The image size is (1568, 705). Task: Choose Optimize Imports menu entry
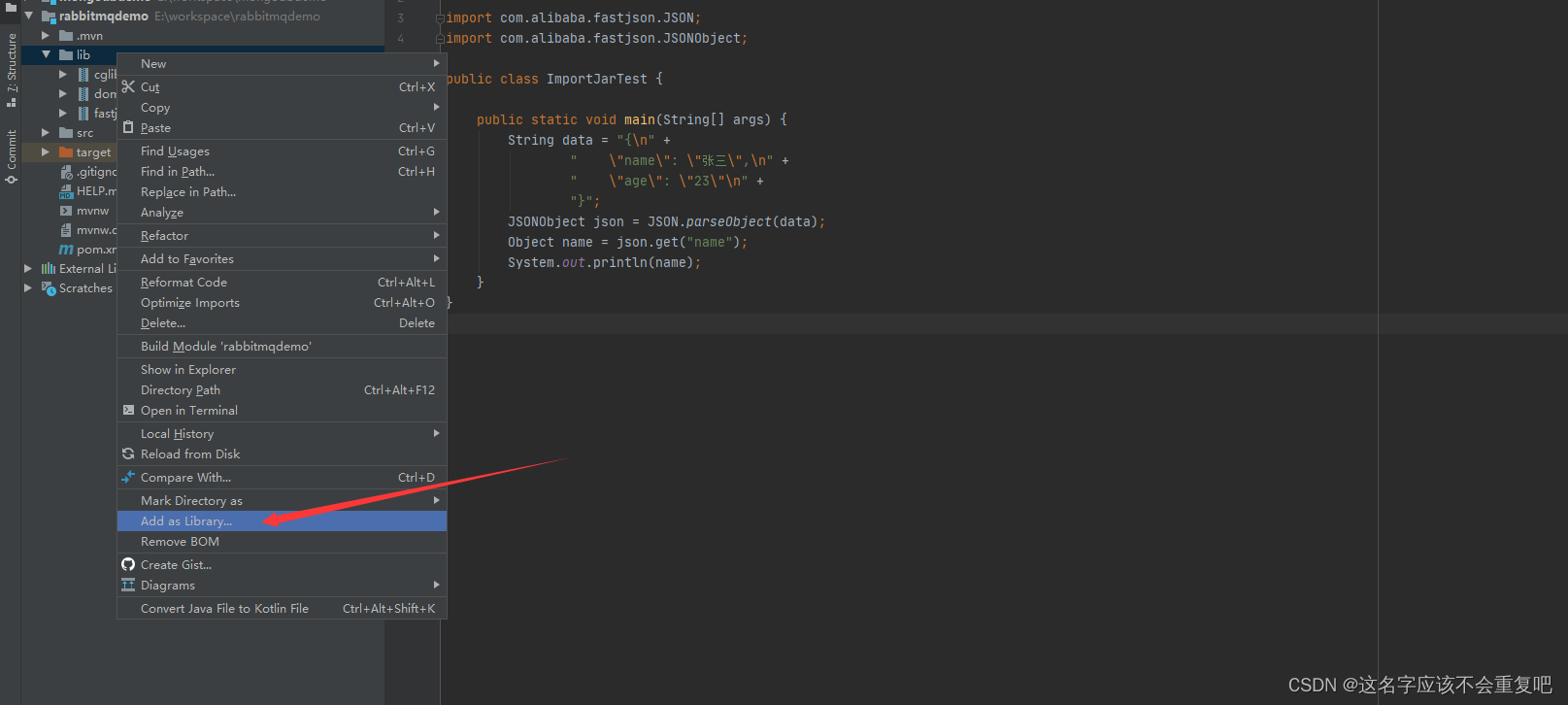click(282, 302)
